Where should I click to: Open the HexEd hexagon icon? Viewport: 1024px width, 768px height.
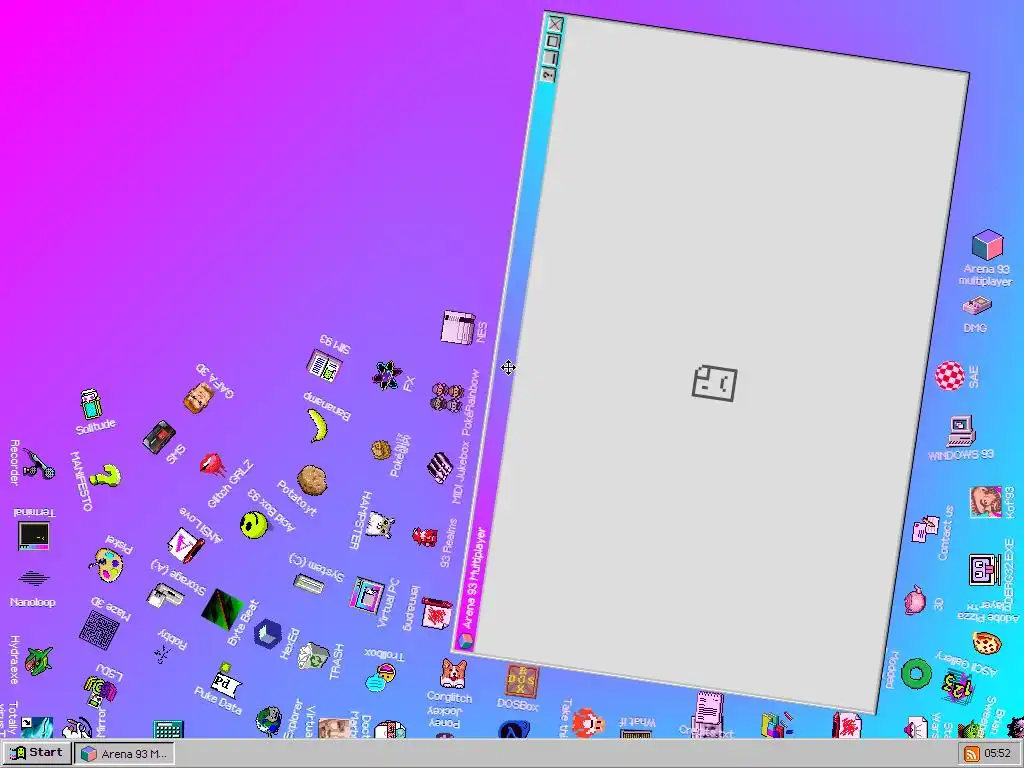268,633
